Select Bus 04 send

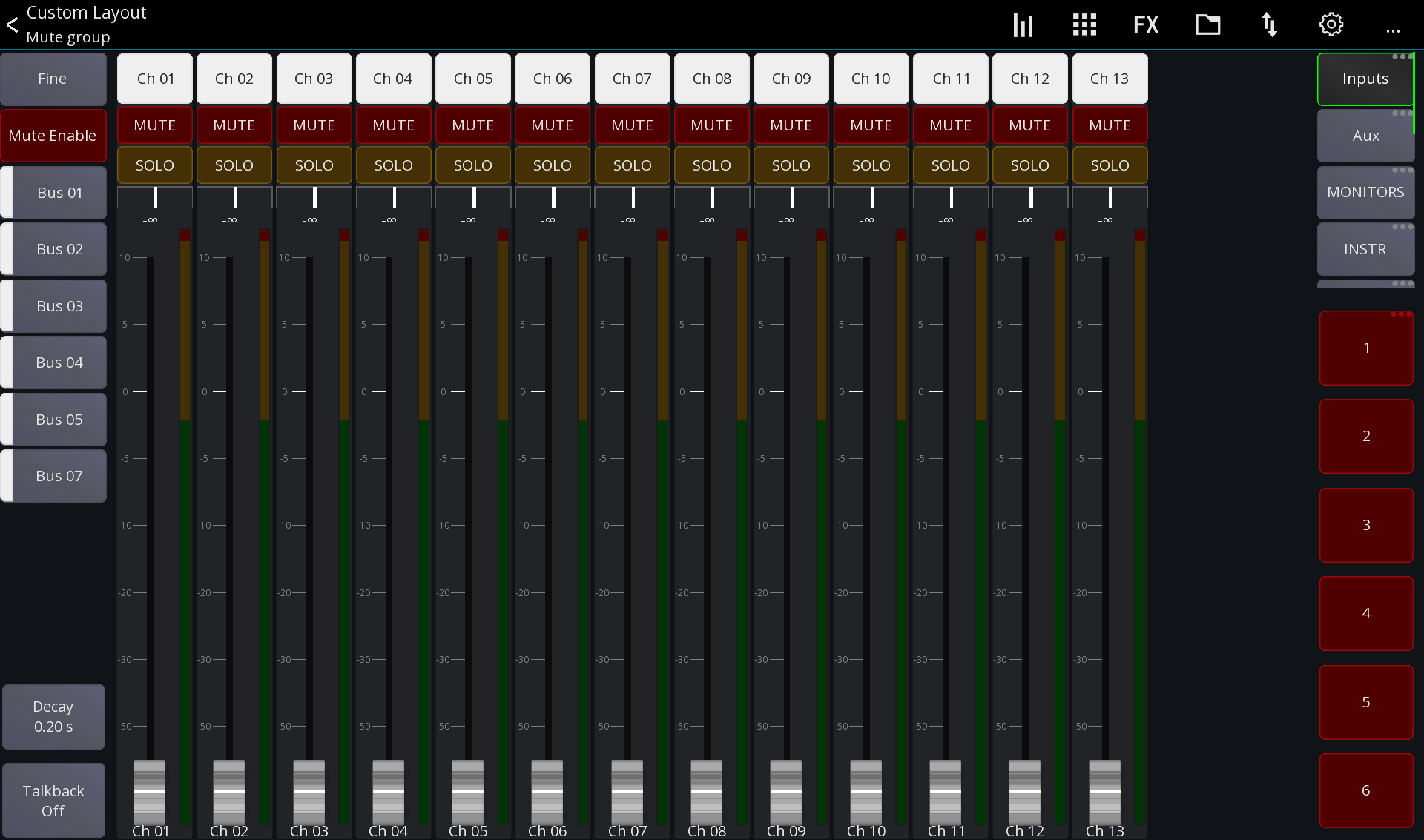[x=53, y=363]
